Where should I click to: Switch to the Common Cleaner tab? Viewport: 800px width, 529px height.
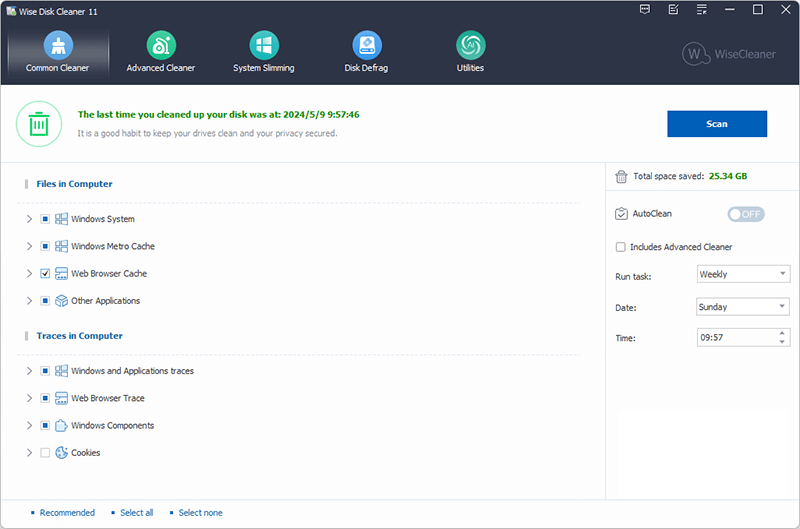click(57, 52)
